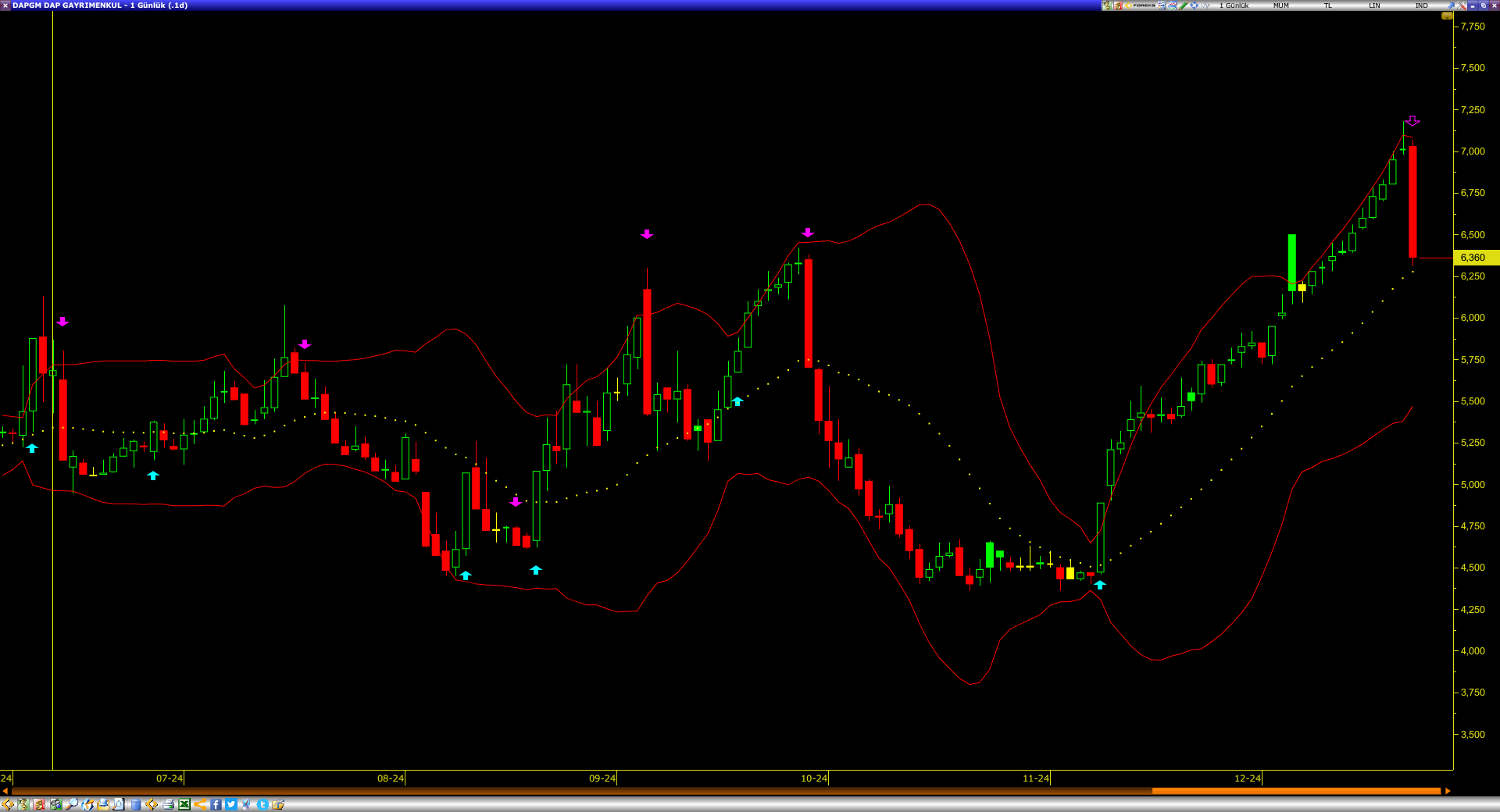Click the green money icon in title bar
This screenshot has height=812, width=1500.
(x=1107, y=5)
